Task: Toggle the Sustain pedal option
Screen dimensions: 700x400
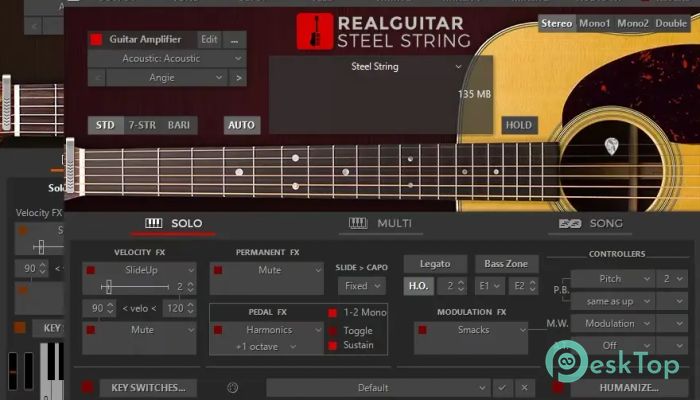Action: pos(333,345)
